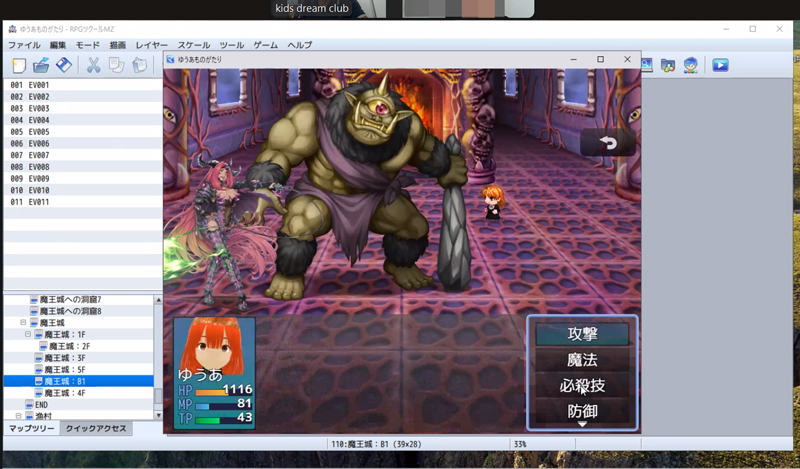Select map 魔王城：3F in tree
Image resolution: width=800 pixels, height=469 pixels.
(x=65, y=358)
